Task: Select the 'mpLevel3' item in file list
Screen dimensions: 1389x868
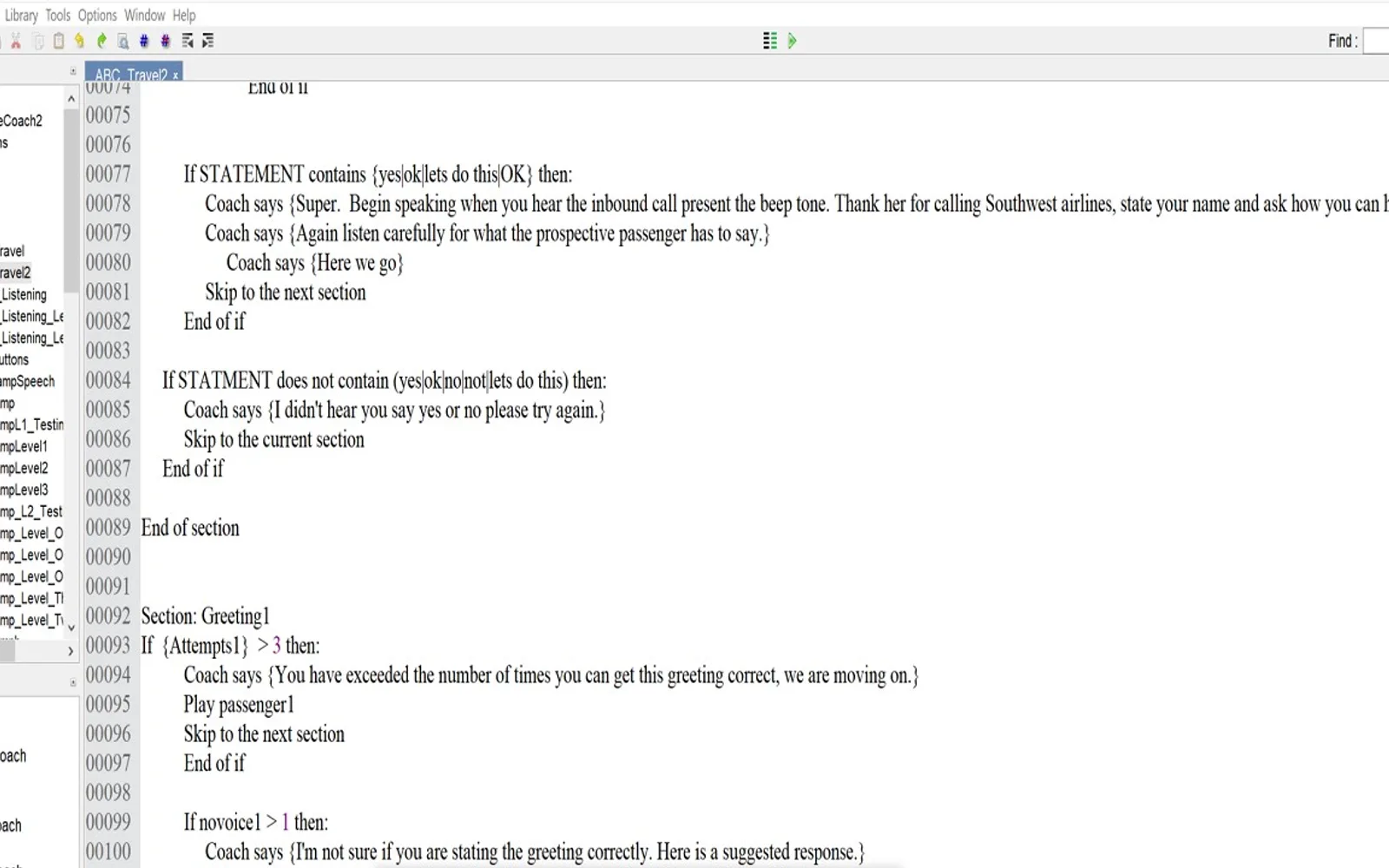Action: click(24, 490)
